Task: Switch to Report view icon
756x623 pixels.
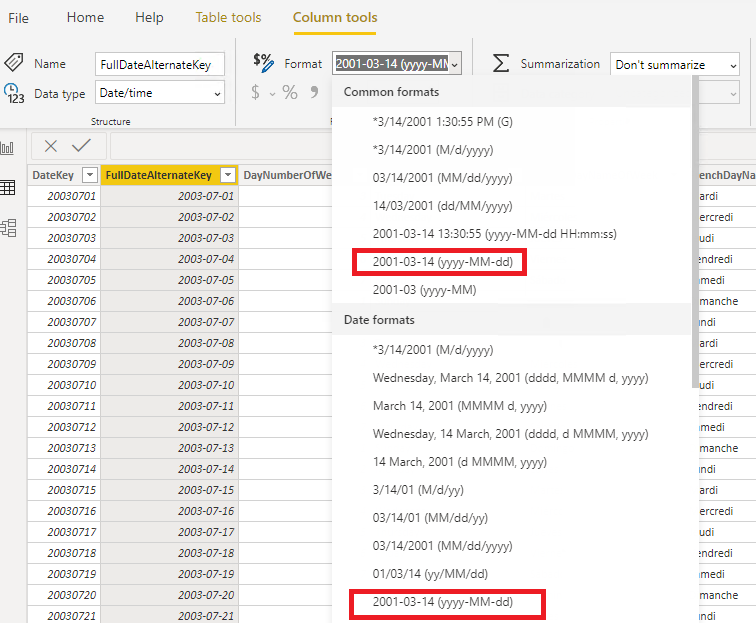Action: pos(7,148)
